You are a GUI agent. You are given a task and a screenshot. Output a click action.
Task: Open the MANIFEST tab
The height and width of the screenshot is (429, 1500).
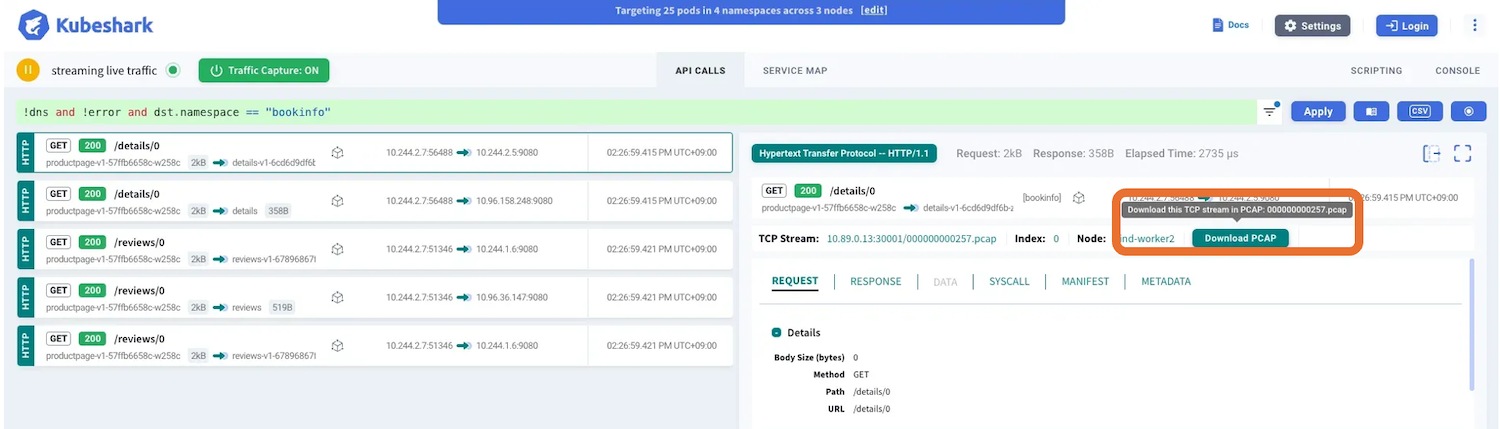click(x=1085, y=282)
